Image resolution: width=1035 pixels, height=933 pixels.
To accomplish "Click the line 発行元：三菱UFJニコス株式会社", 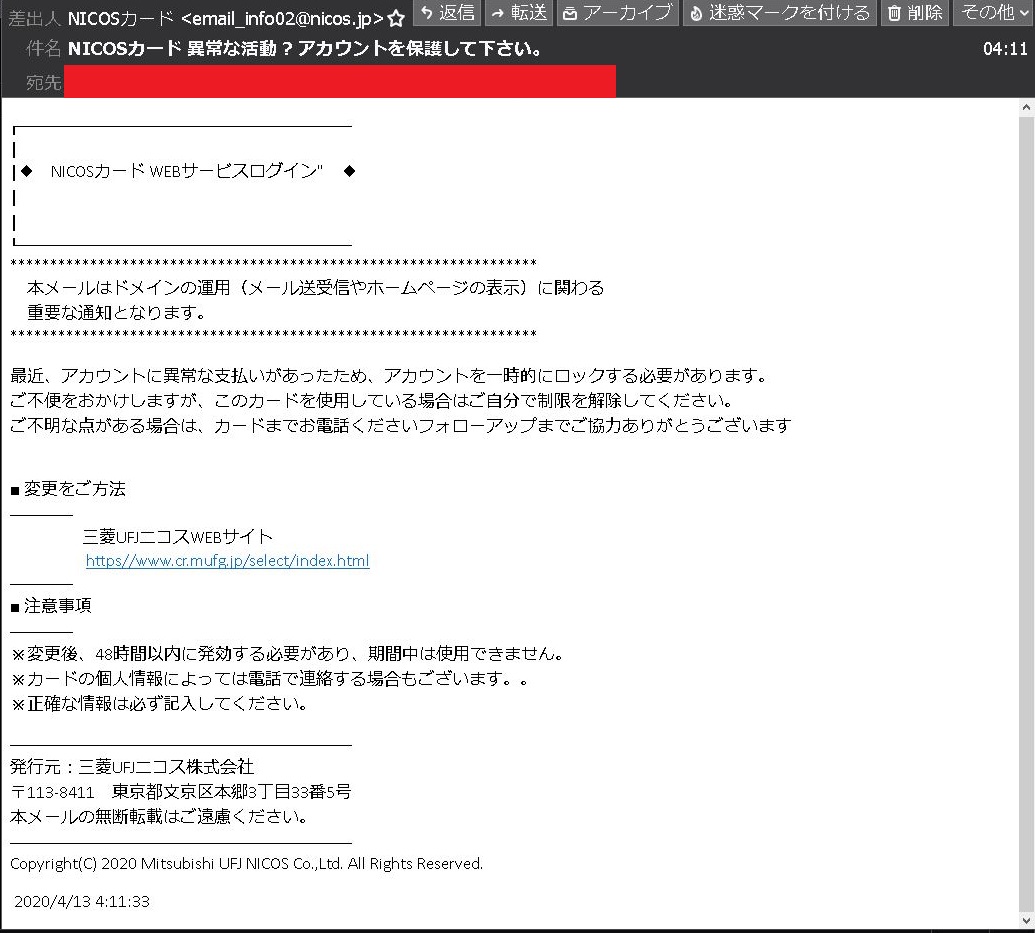I will [x=132, y=767].
